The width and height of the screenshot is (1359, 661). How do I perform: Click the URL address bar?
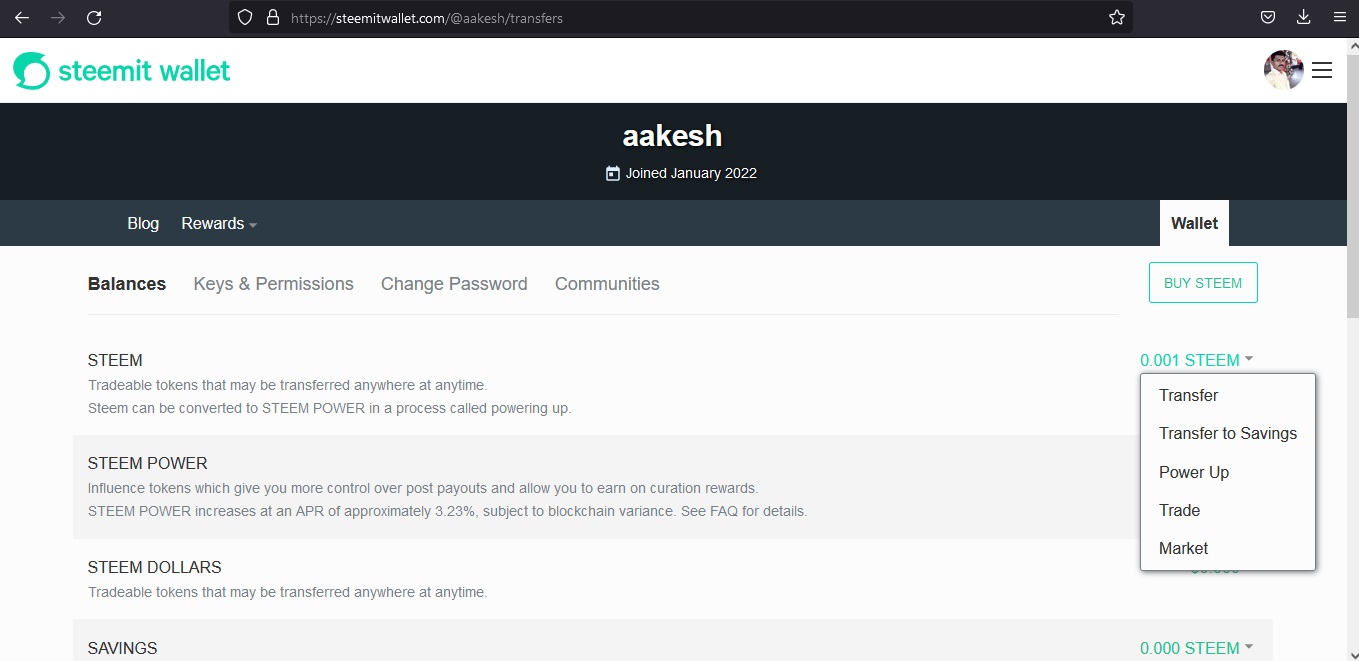click(680, 17)
